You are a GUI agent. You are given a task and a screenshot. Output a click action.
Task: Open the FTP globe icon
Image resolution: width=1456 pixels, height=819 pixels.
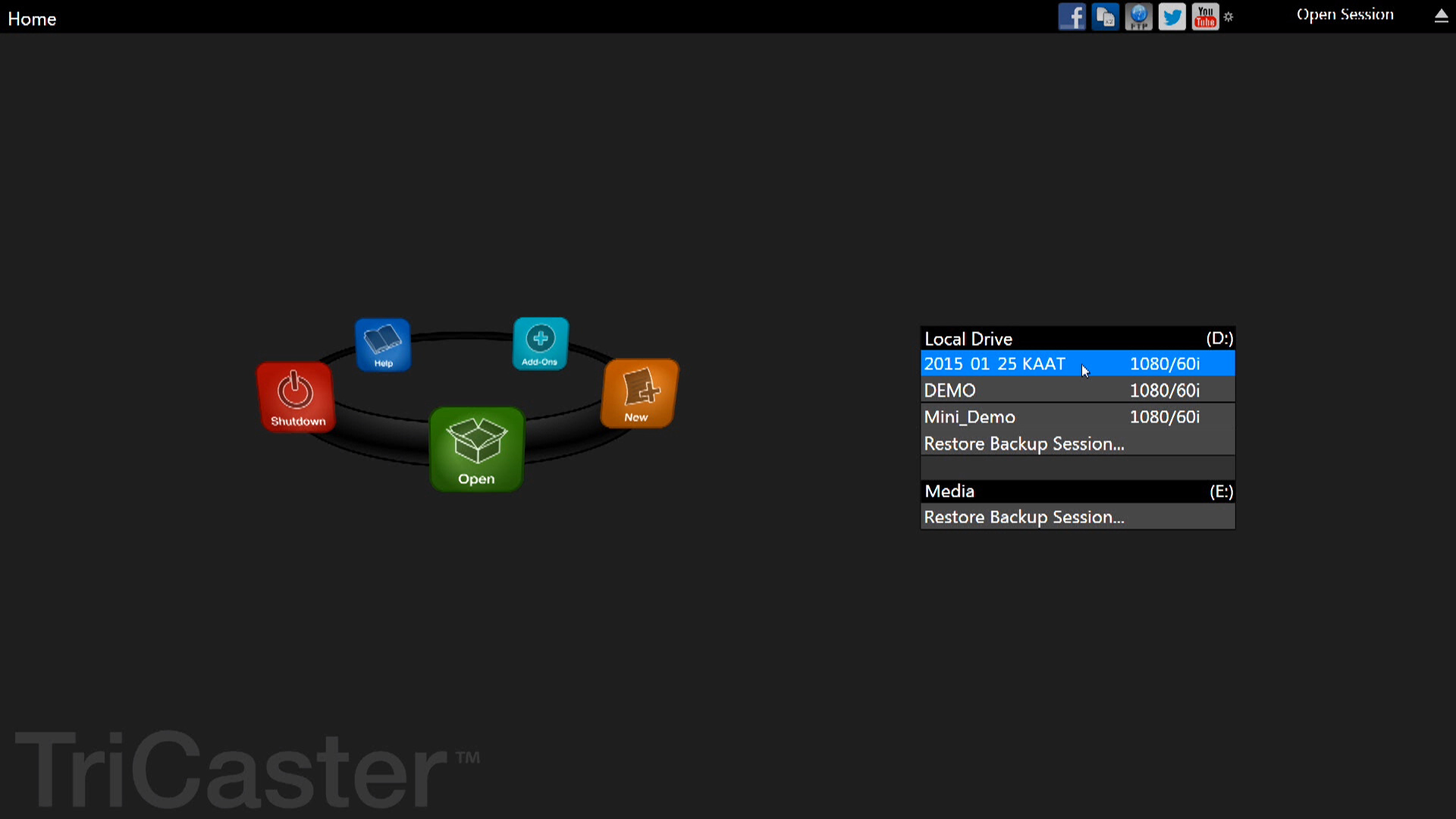[1138, 16]
